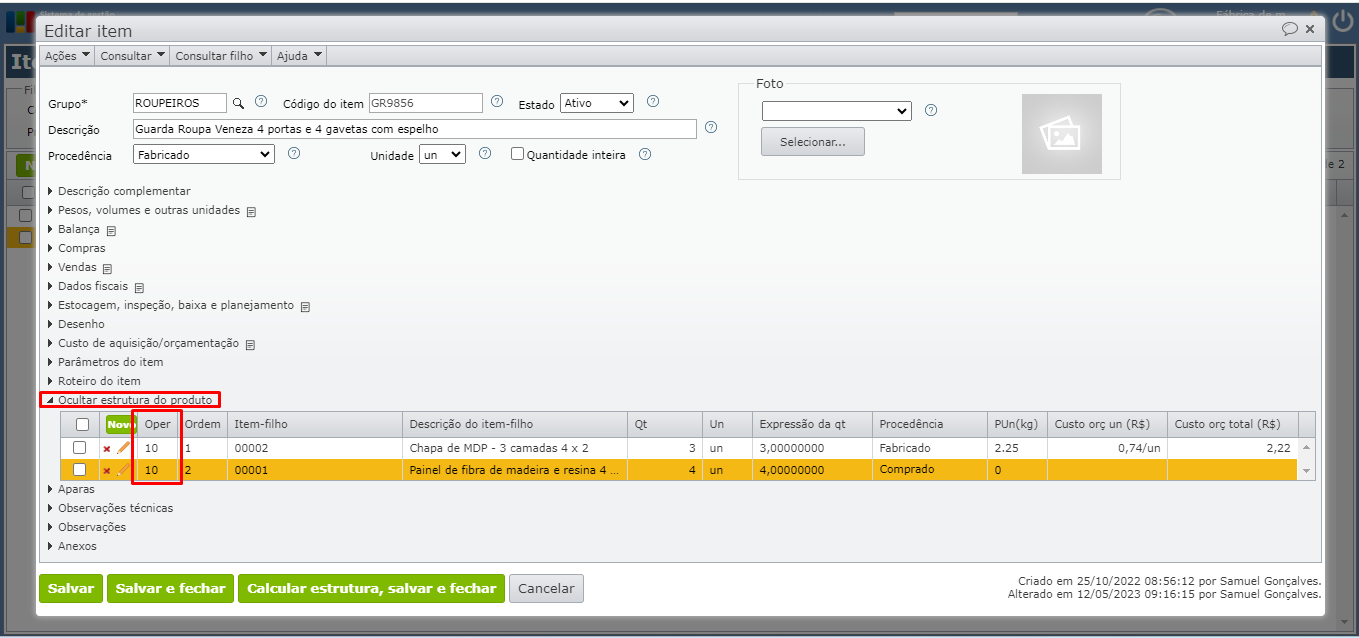Screen dimensions: 1359x638
Task: Click 'Comprado' cell in row 00001
Action: [x=929, y=469]
